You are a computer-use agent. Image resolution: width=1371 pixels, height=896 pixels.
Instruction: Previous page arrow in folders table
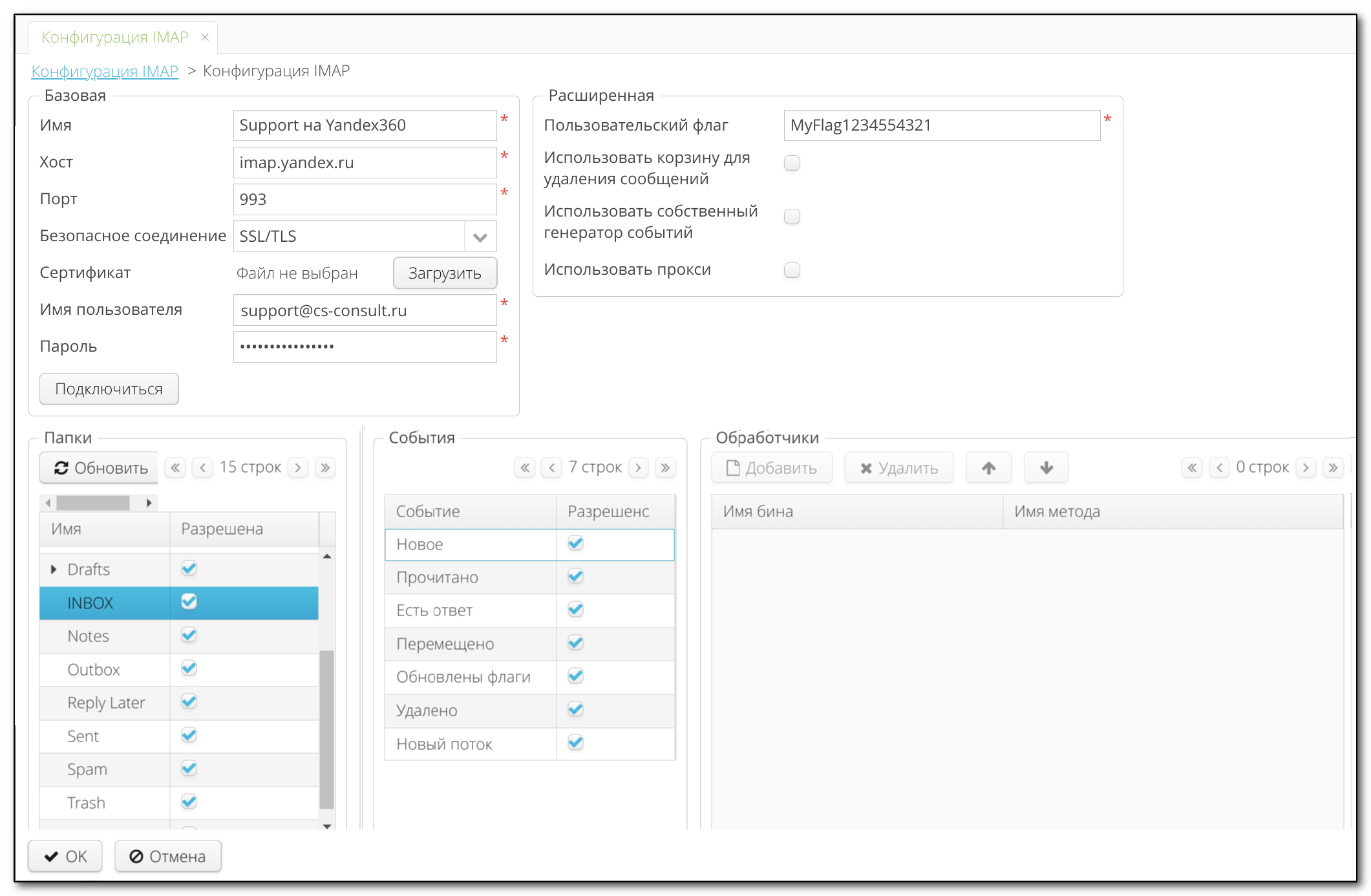pyautogui.click(x=202, y=467)
